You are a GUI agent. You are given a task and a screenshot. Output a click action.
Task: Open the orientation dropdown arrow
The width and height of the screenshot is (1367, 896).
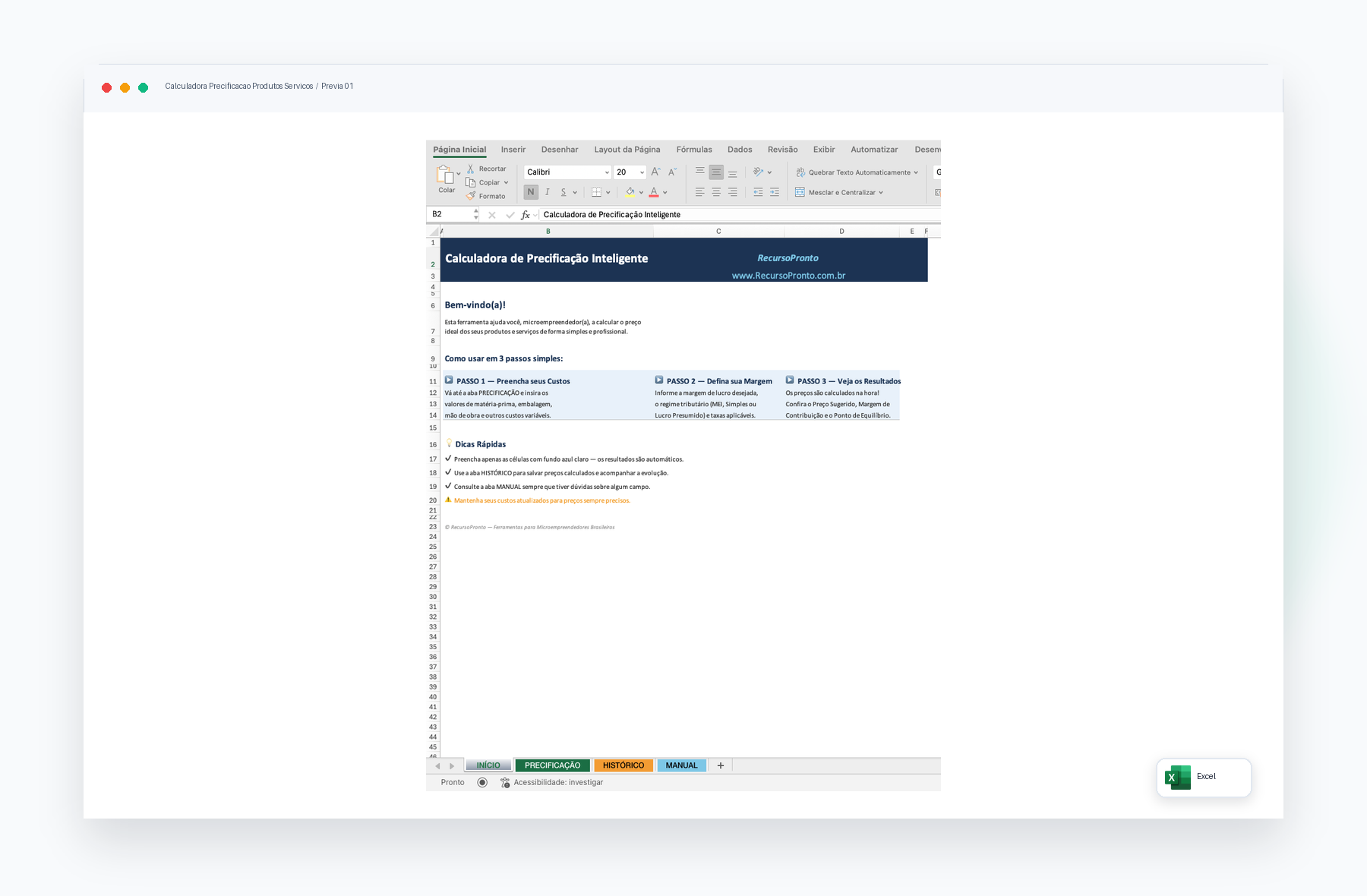pyautogui.click(x=769, y=172)
